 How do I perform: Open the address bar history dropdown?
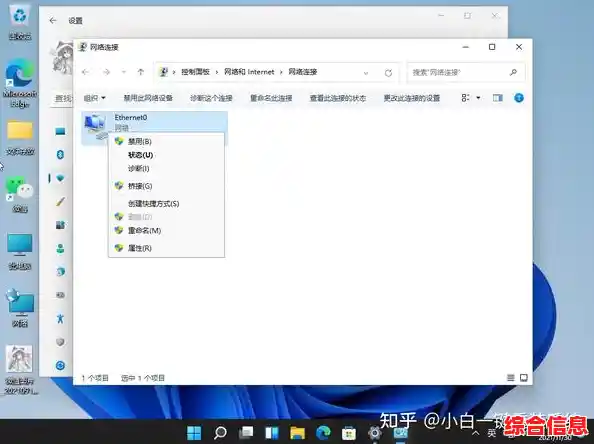pyautogui.click(x=366, y=73)
